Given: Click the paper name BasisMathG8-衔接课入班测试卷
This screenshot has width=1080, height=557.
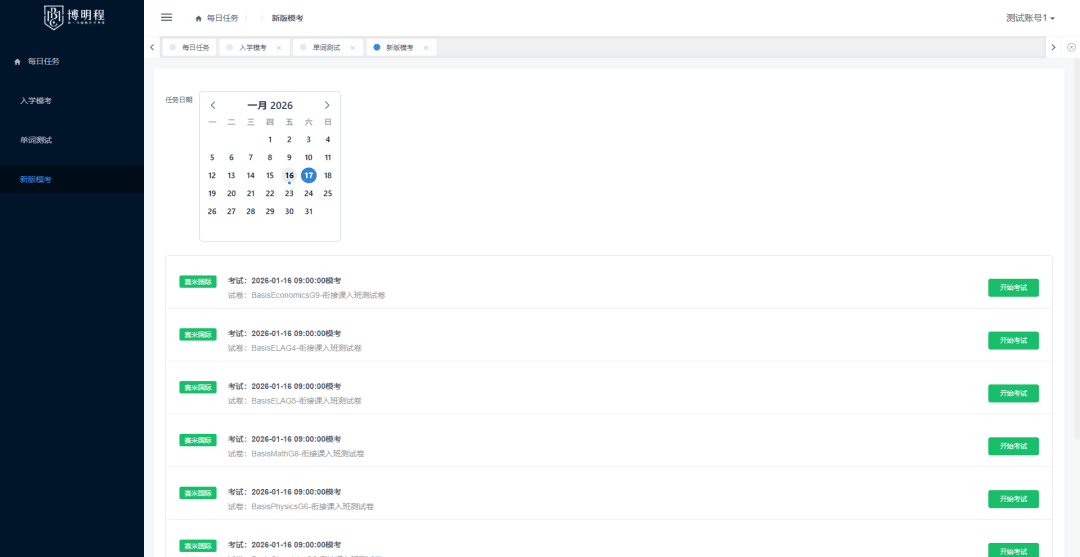Looking at the screenshot, I should 308,454.
